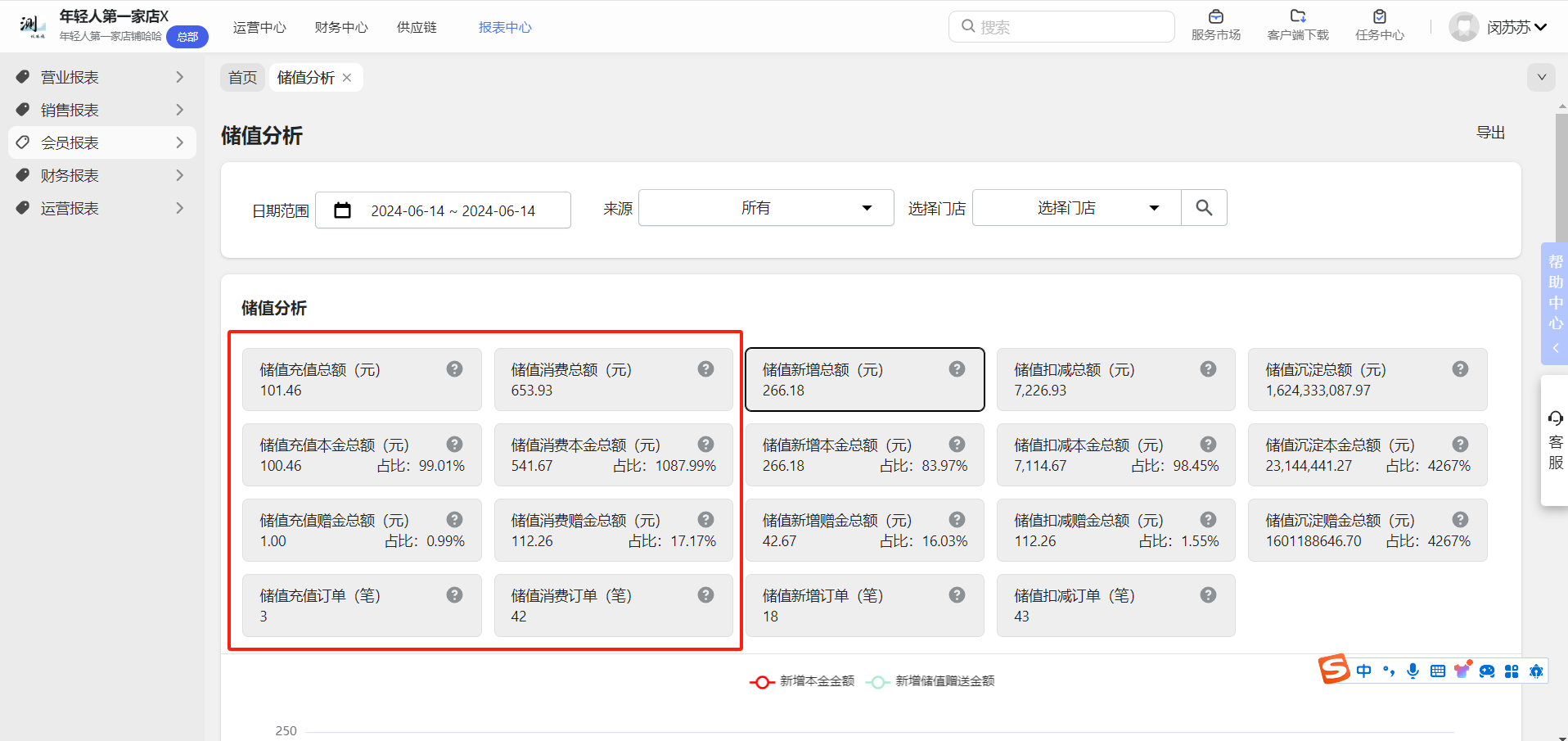Open the 来源 source dropdown

tap(765, 208)
